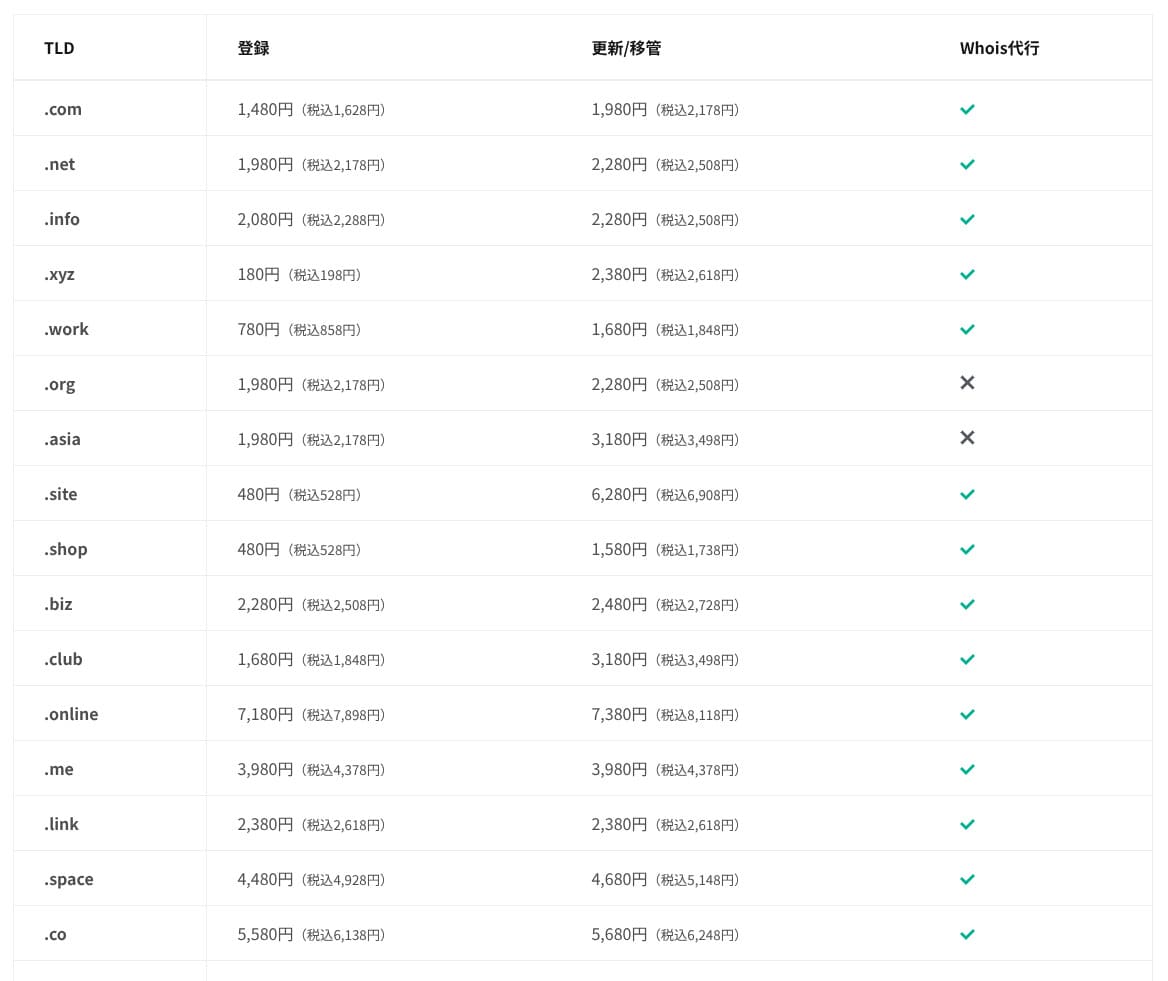1168x981 pixels.
Task: Click the .work renewal price 1,680円
Action: click(619, 329)
